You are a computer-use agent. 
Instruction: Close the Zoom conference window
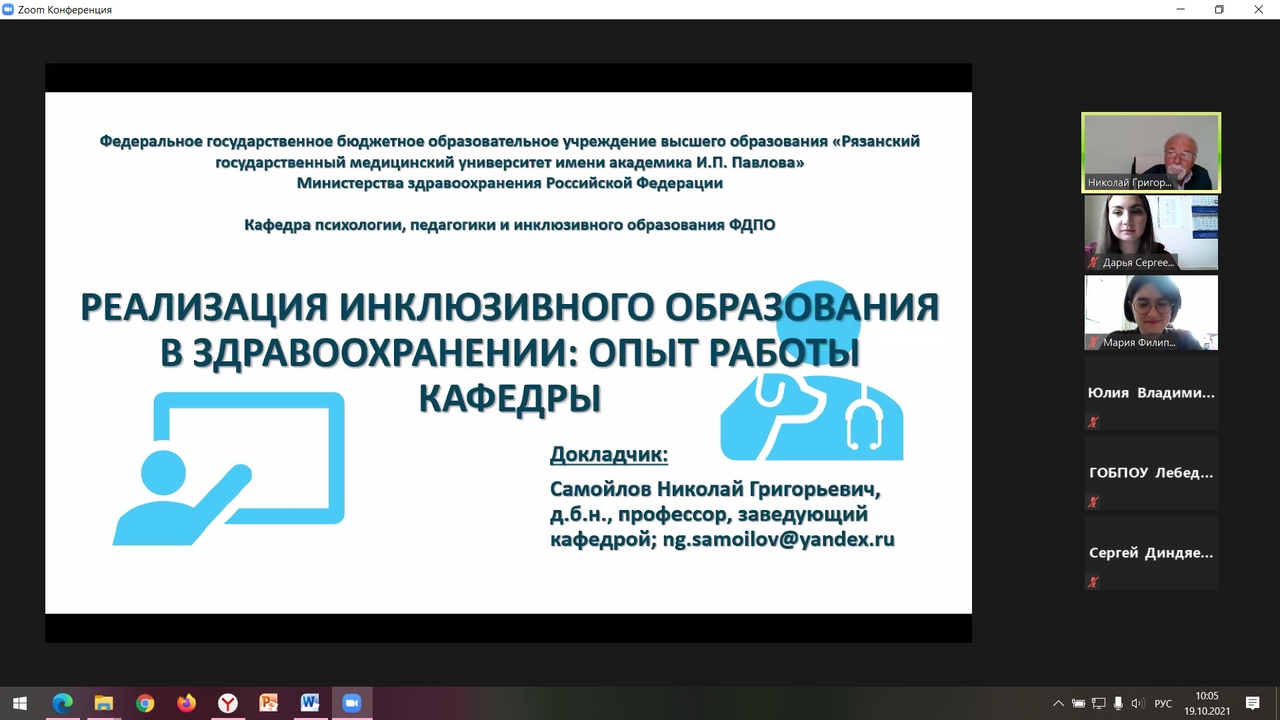(x=1259, y=9)
